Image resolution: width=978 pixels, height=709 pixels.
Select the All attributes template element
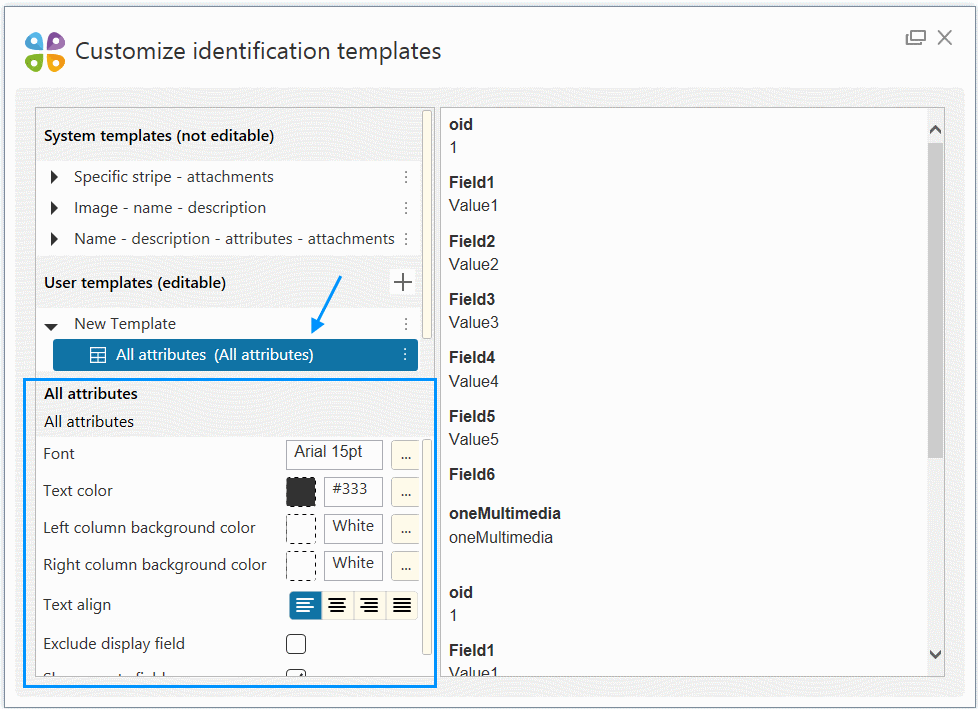214,355
